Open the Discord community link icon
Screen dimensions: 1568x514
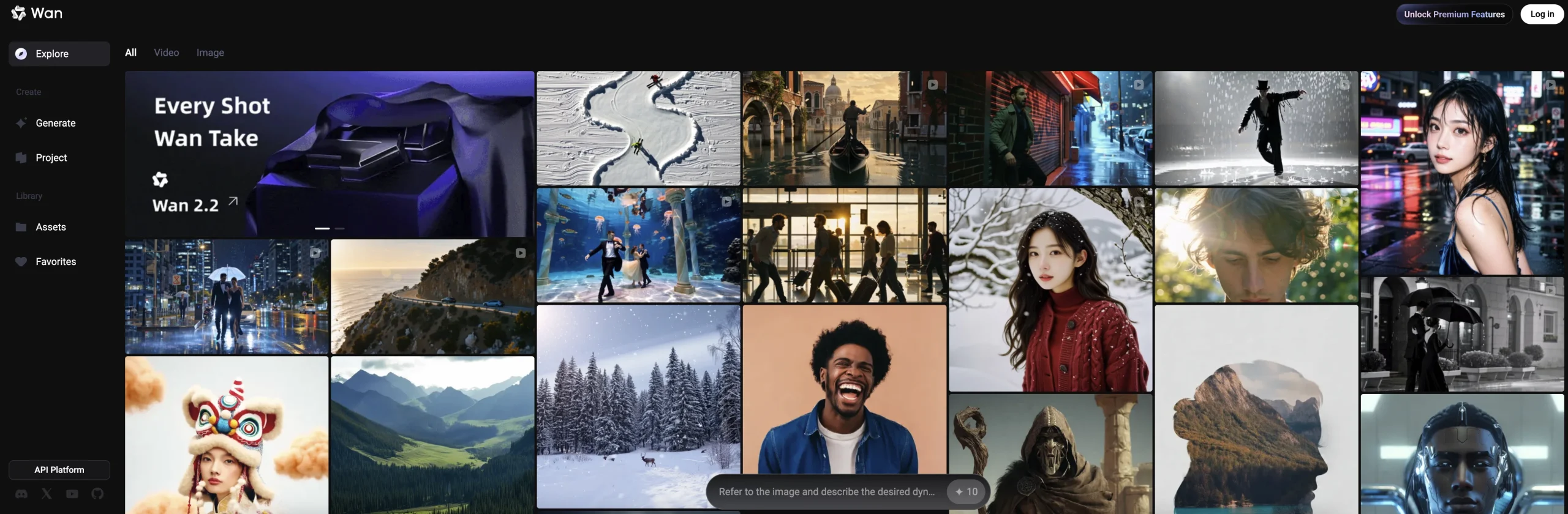[x=21, y=494]
